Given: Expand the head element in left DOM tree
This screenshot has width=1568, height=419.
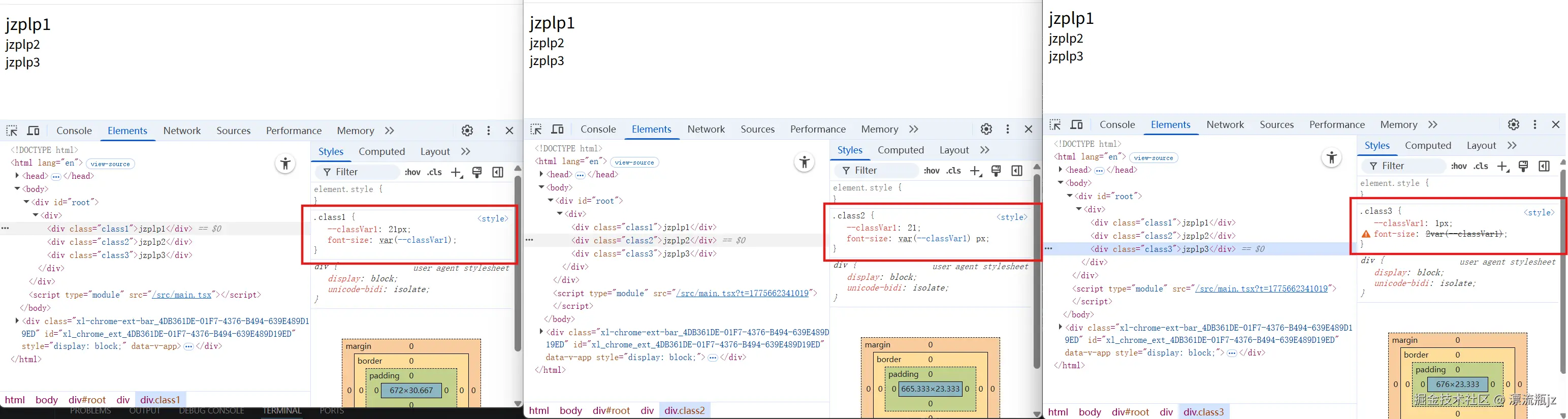Looking at the screenshot, I should [17, 176].
